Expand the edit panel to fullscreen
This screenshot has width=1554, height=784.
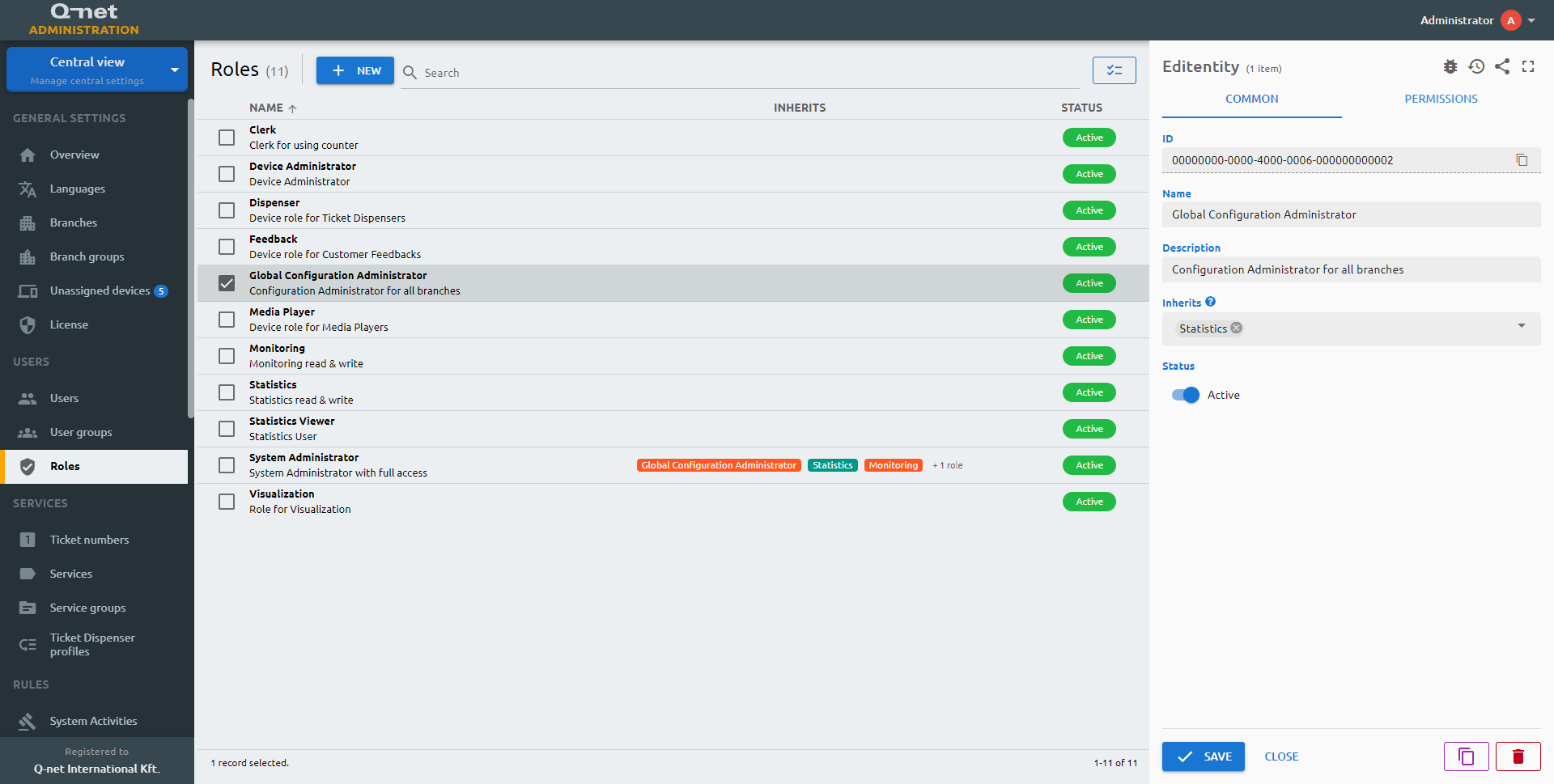[x=1528, y=66]
